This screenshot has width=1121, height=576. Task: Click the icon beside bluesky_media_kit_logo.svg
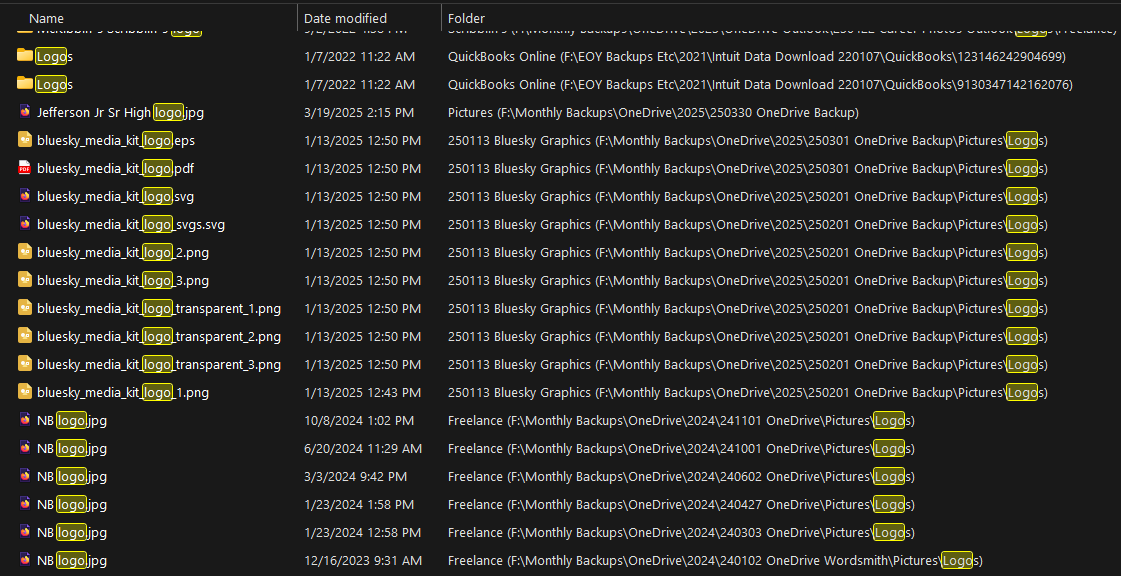pos(25,196)
